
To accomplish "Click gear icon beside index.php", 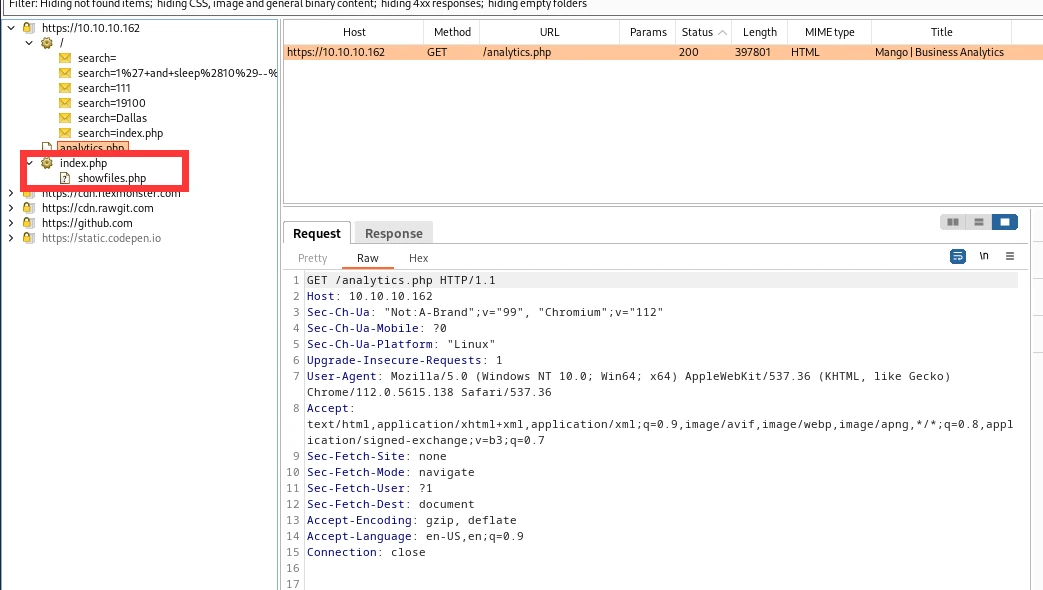I will click(47, 163).
